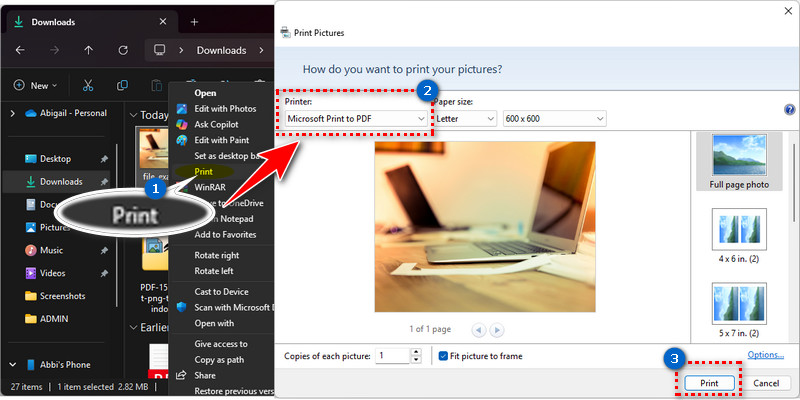
Task: Choose Add to Favorites in context menu
Action: tap(225, 235)
